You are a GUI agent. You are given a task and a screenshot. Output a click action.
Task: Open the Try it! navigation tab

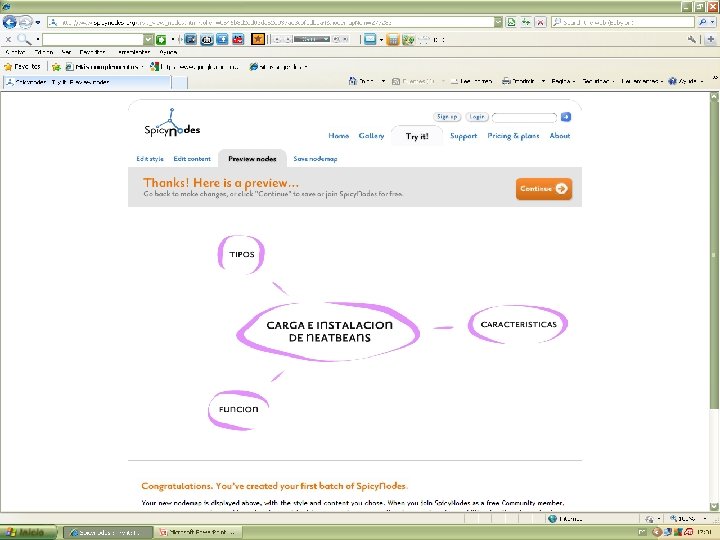[x=417, y=136]
